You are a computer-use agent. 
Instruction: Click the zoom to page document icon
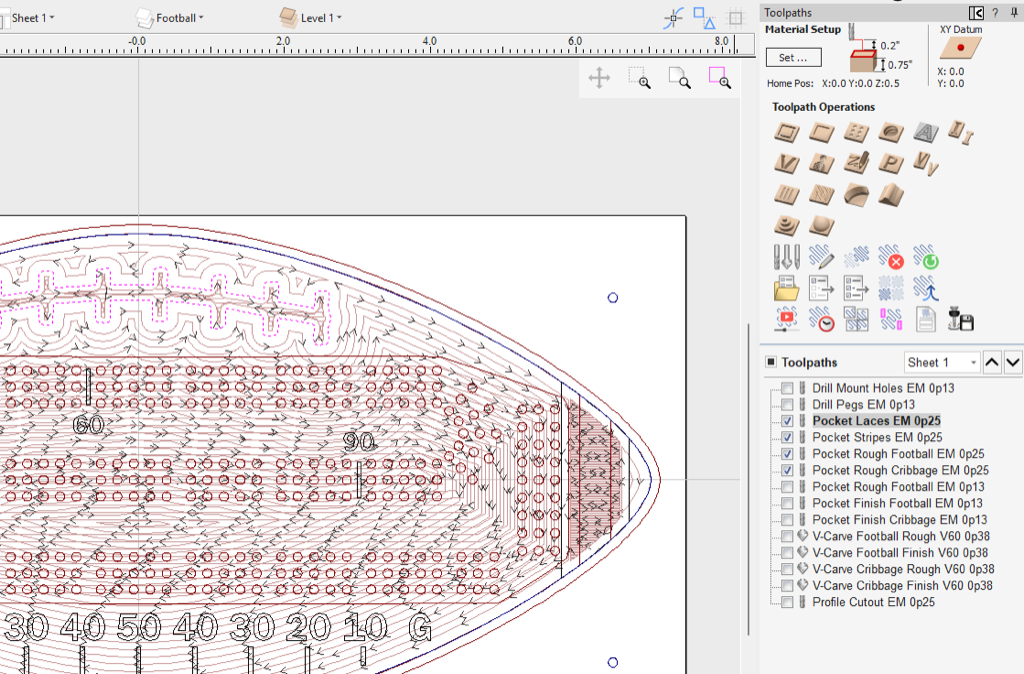tap(680, 78)
